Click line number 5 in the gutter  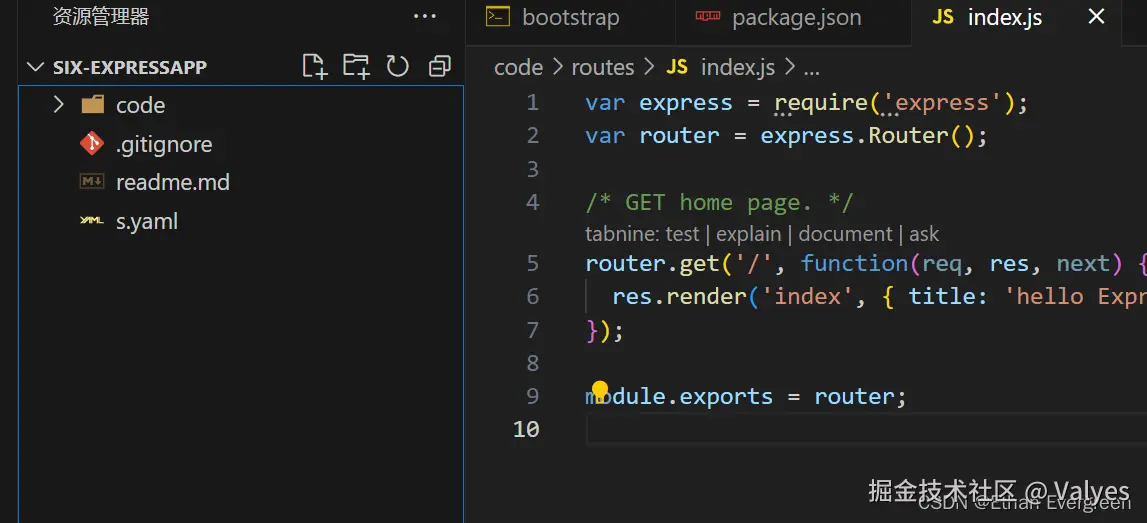click(532, 263)
